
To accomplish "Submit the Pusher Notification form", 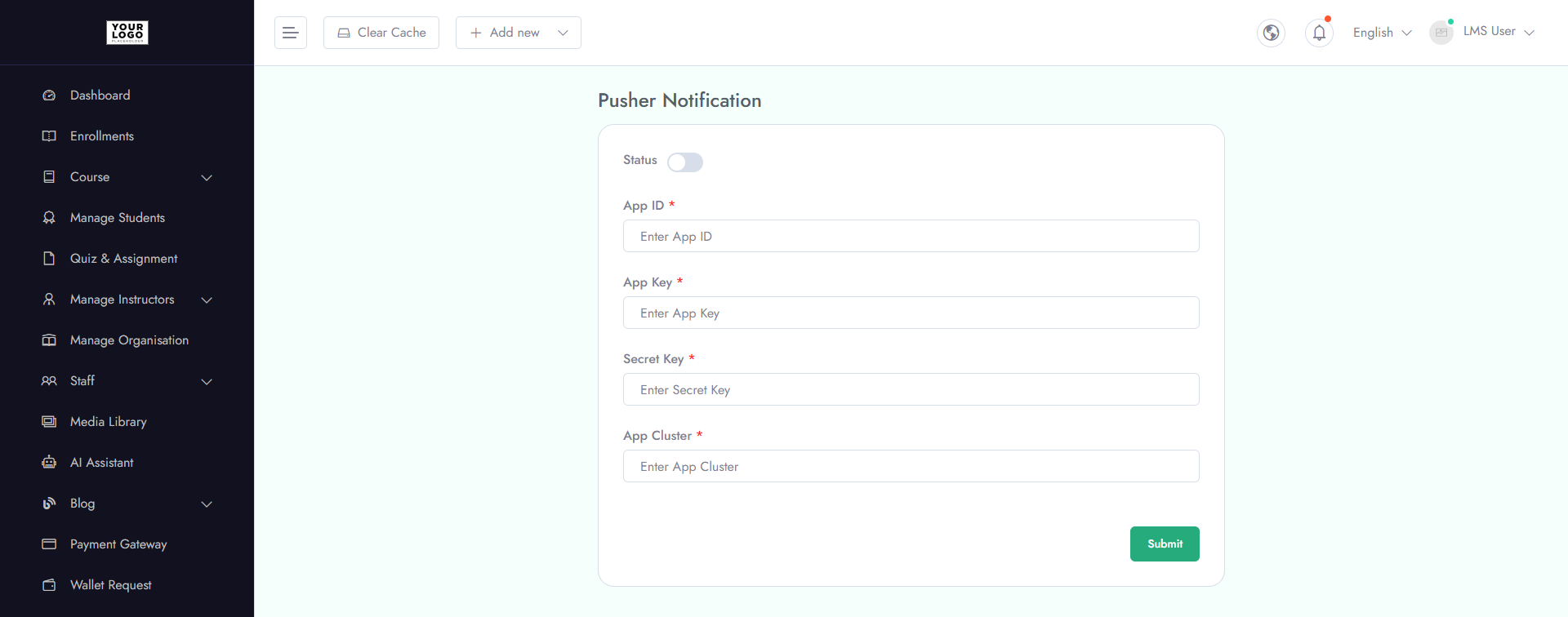I will click(1165, 544).
